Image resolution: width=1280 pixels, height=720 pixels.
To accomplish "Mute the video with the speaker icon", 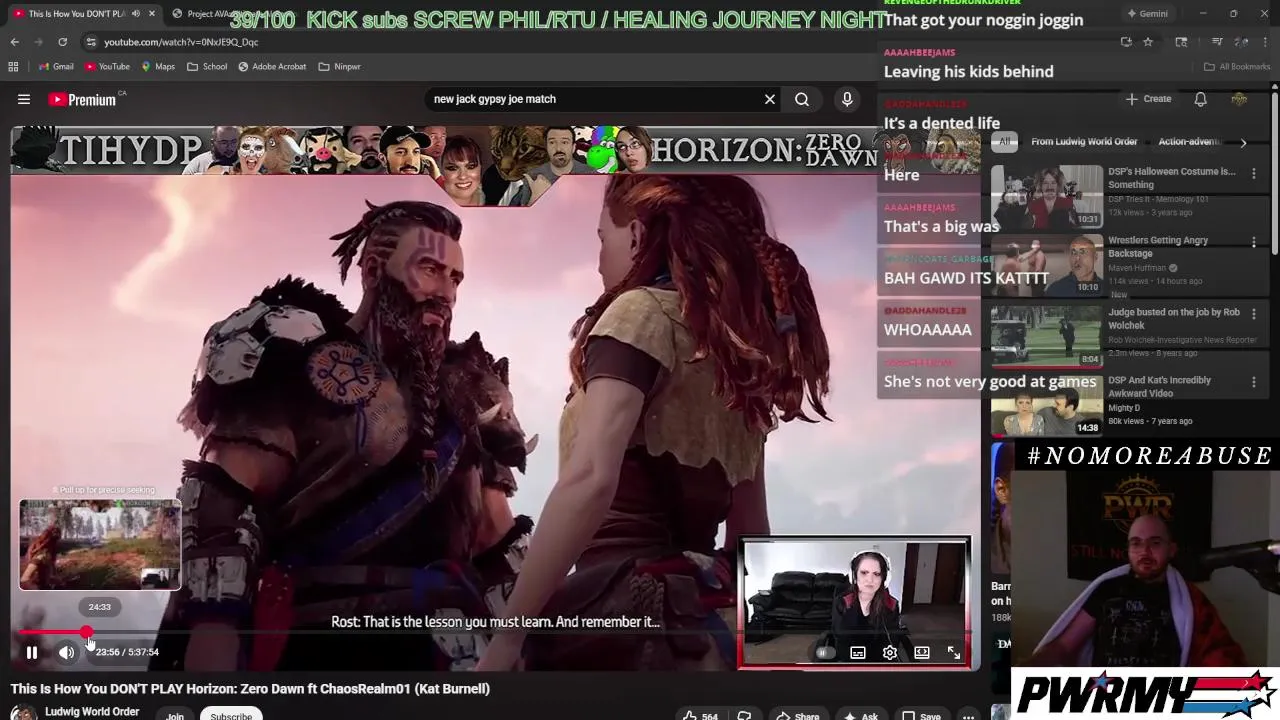I will [66, 652].
